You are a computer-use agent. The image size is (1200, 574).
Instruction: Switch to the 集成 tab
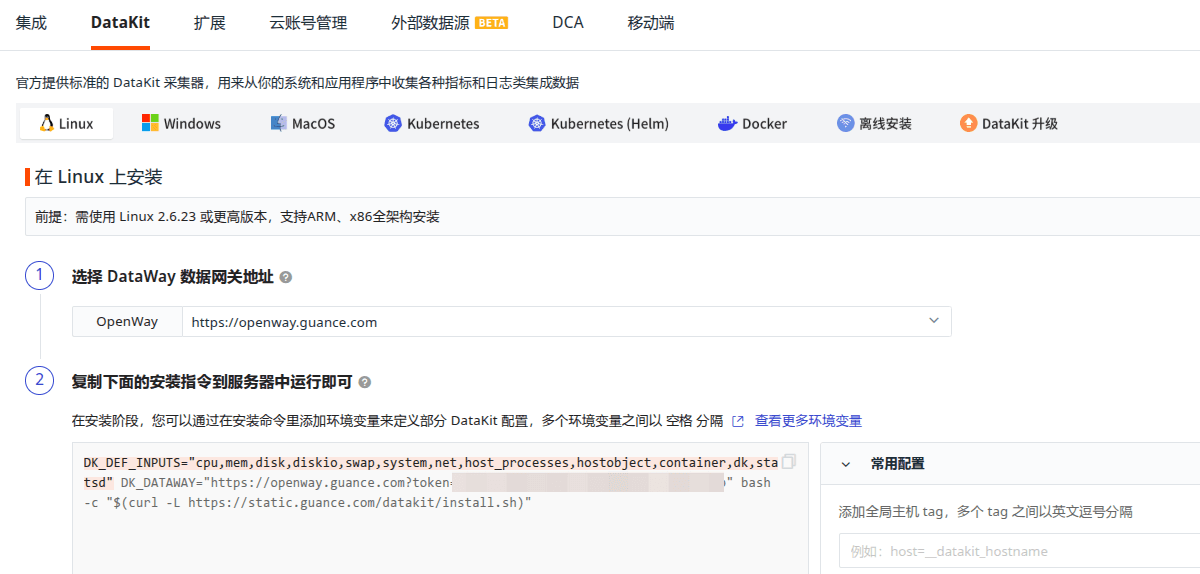click(x=31, y=22)
